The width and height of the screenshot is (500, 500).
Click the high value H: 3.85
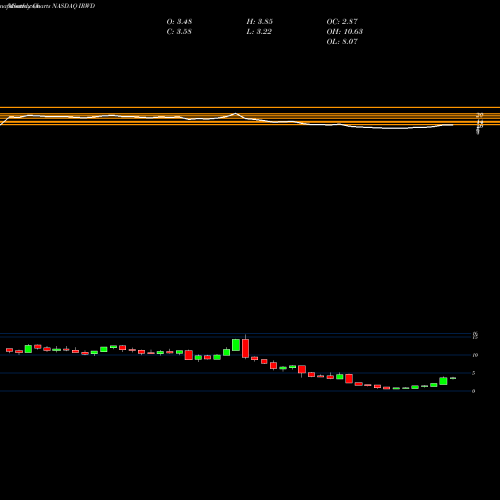click(x=260, y=22)
